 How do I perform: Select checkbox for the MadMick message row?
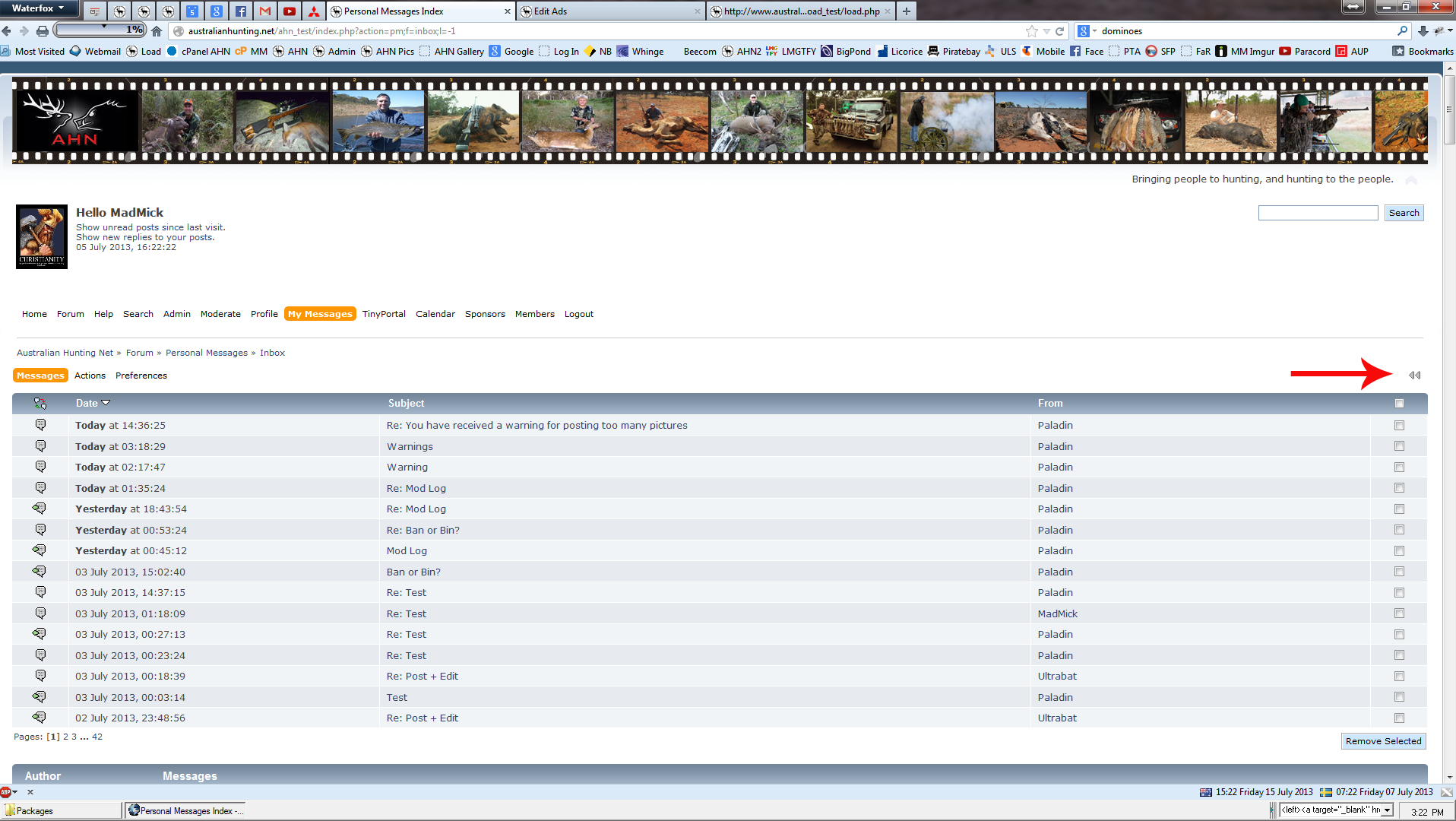1399,613
